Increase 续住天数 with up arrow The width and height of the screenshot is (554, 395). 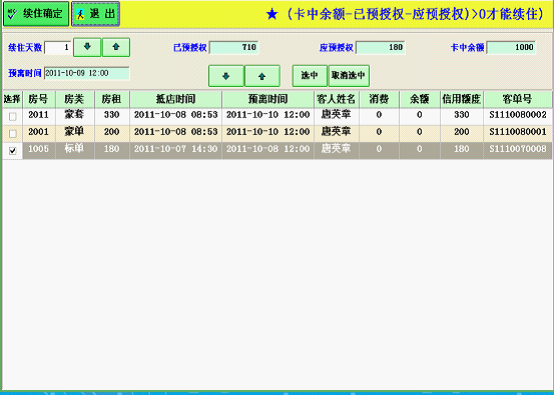(116, 47)
